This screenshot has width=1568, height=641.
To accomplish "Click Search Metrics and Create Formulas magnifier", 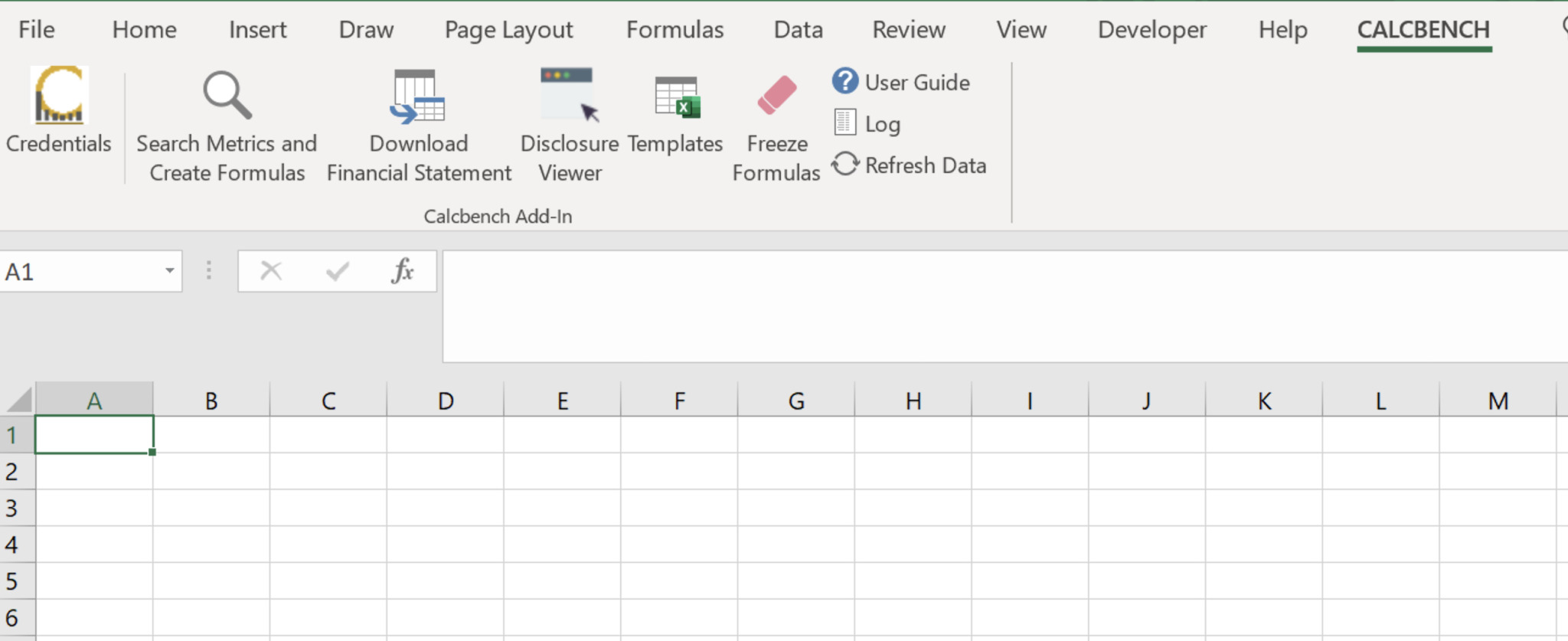I will coord(227,96).
